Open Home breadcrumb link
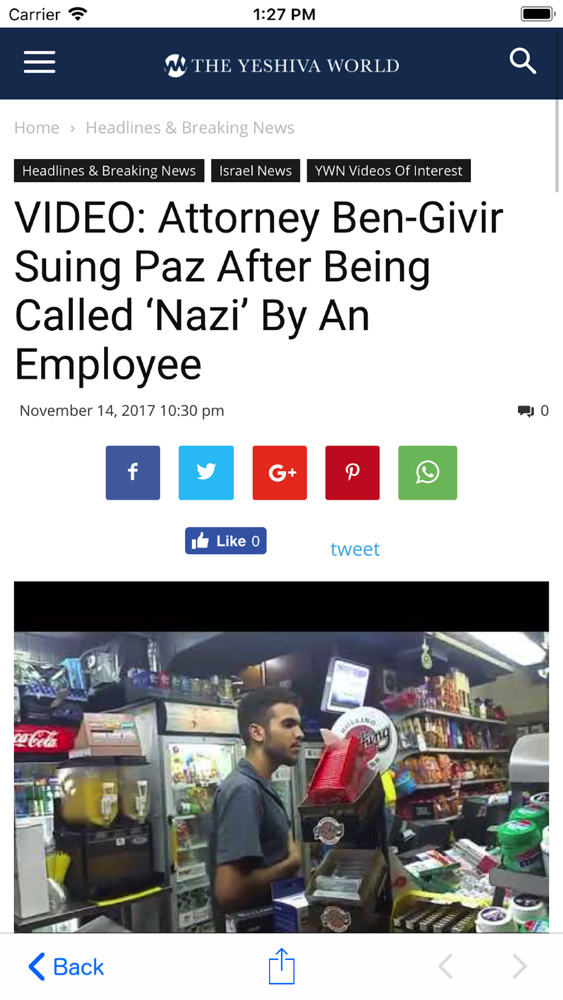Image resolution: width=563 pixels, height=1000 pixels. pyautogui.click(x=36, y=128)
